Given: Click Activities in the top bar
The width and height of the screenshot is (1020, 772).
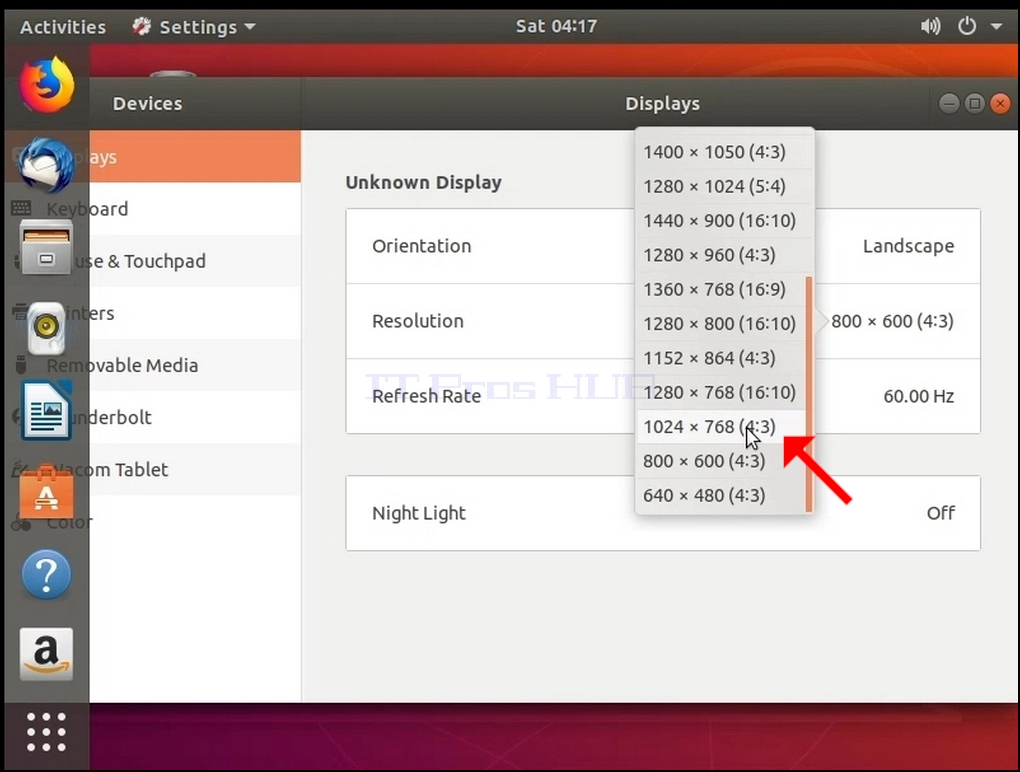Looking at the screenshot, I should (x=63, y=27).
